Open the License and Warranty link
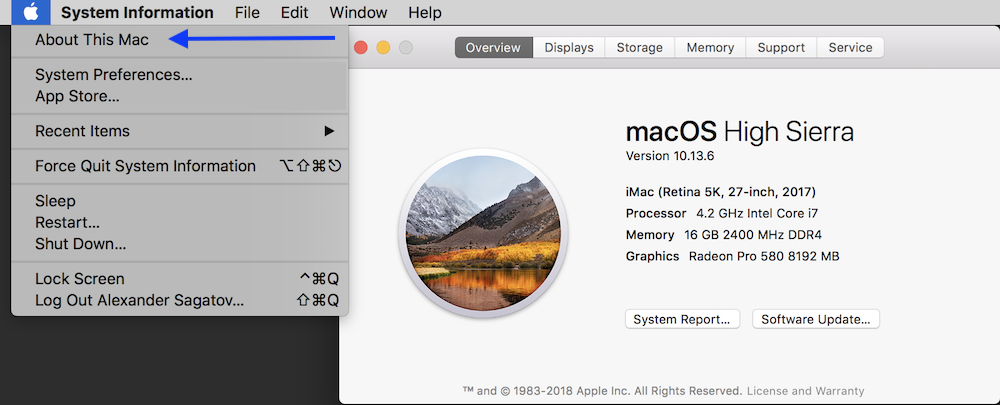Screen dimensions: 1000x405 [x=805, y=391]
